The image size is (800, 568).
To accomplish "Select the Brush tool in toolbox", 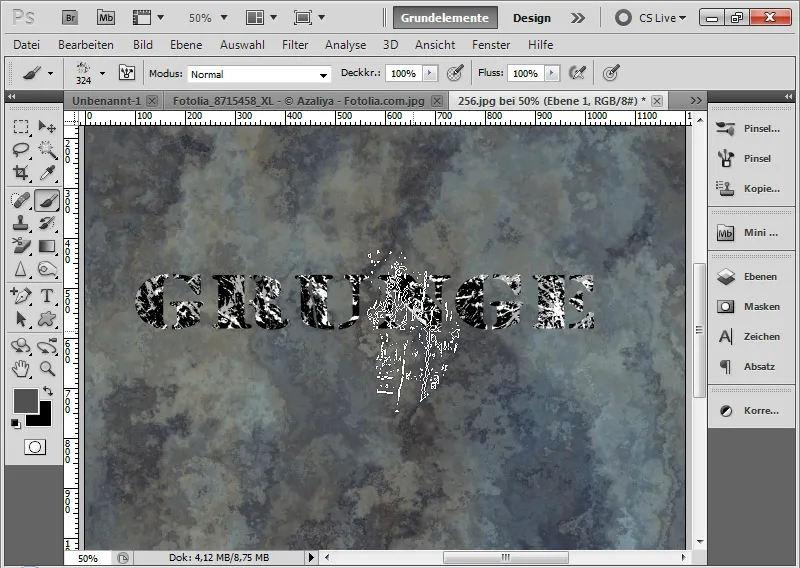I will tap(47, 200).
